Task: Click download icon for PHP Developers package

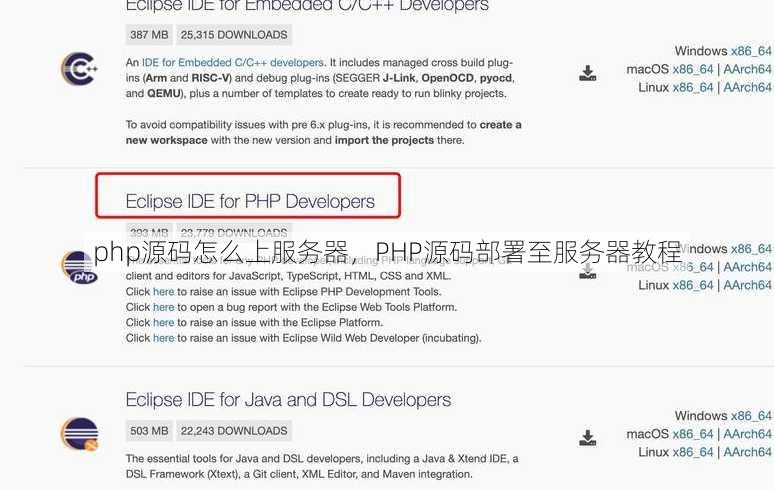Action: (587, 271)
